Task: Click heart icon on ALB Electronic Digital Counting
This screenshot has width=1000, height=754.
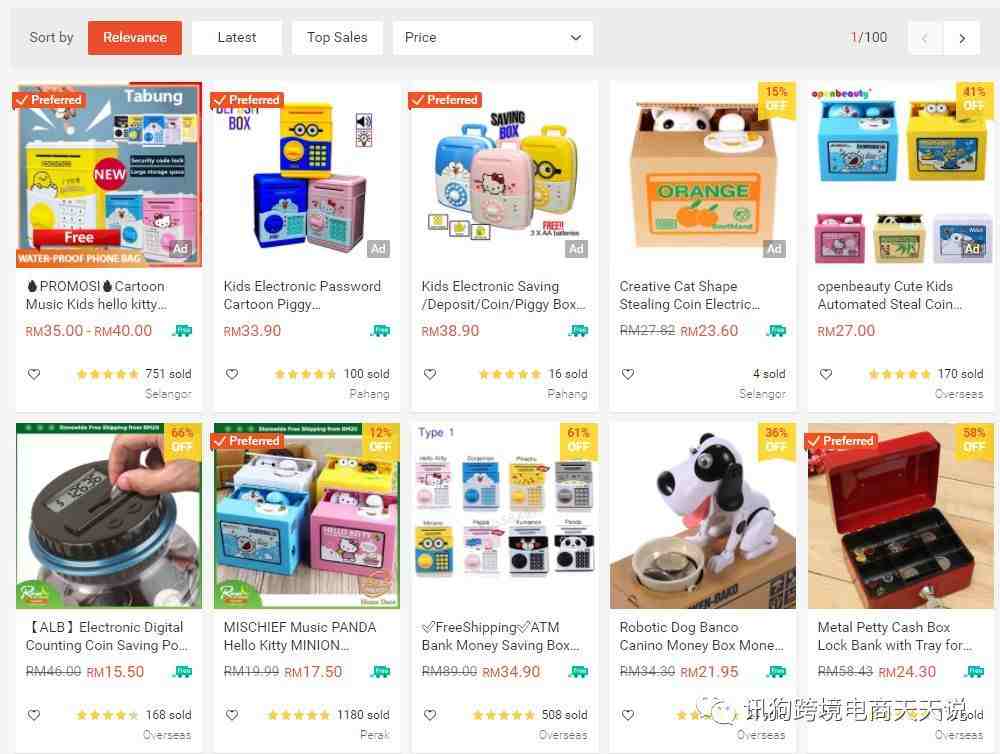Action: [34, 714]
